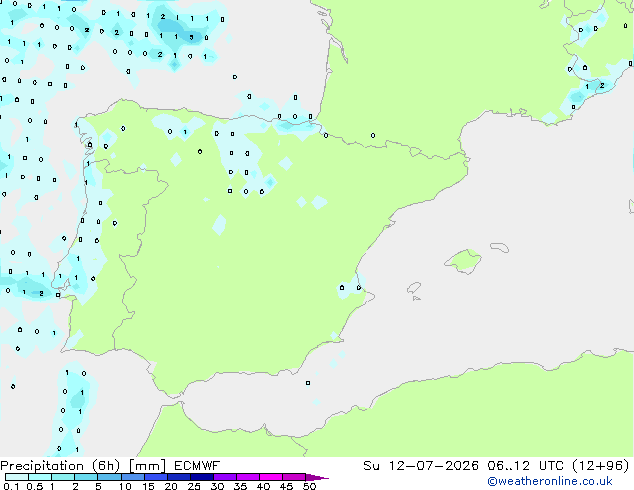Click the "ECMWF" model label

tap(197, 466)
